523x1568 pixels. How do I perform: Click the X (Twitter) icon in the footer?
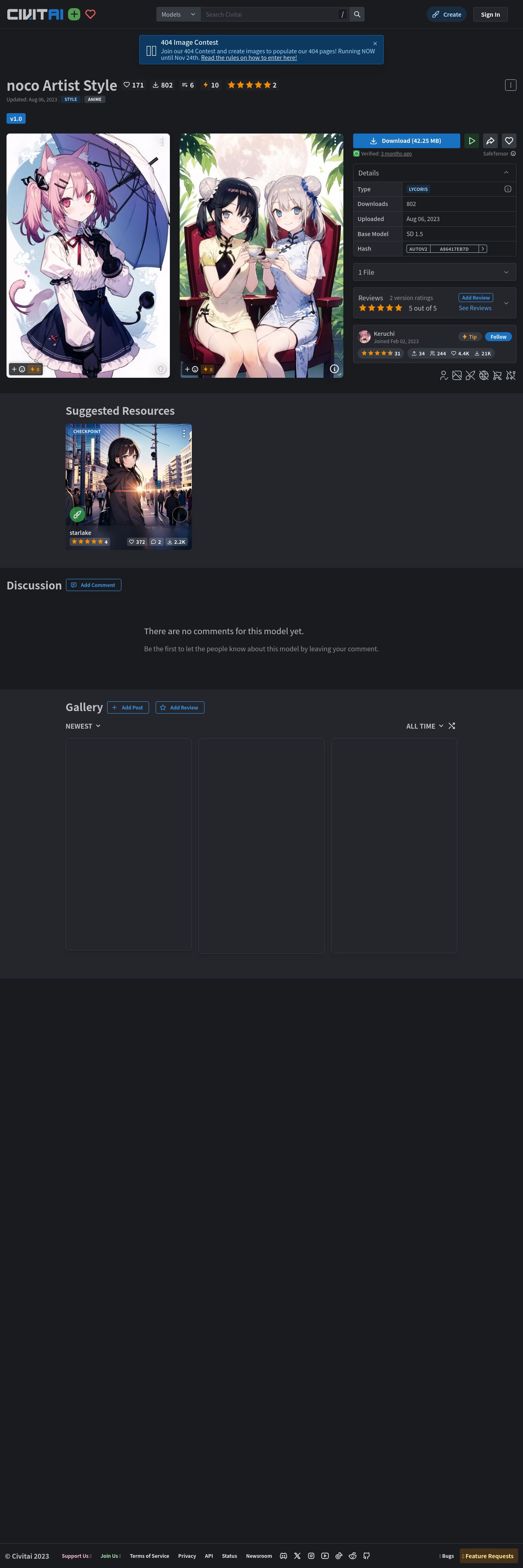pyautogui.click(x=297, y=1555)
